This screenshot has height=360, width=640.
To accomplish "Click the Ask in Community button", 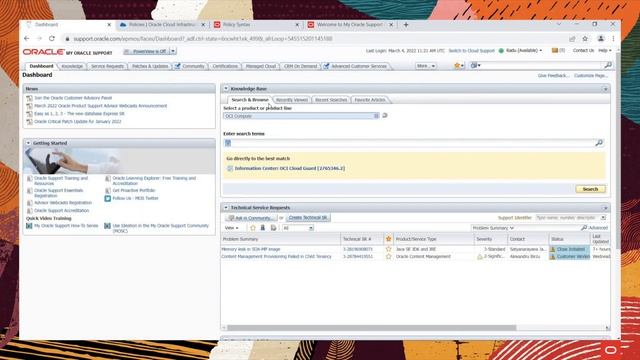I will (x=252, y=218).
